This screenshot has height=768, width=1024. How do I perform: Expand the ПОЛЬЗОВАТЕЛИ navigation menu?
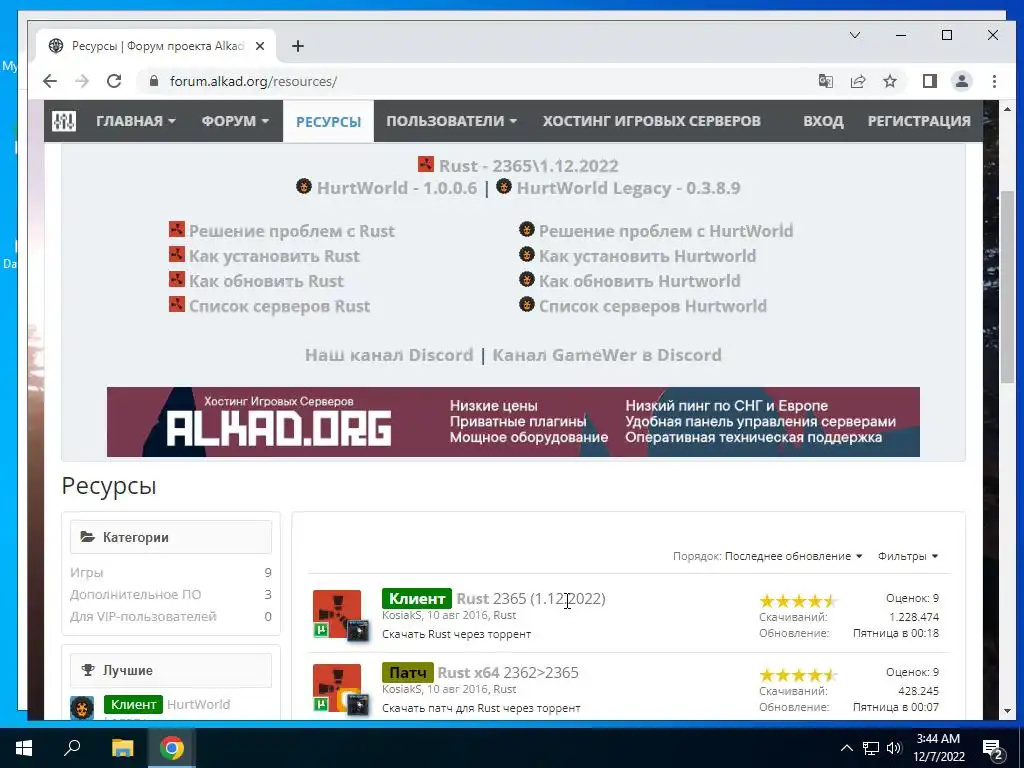coord(451,121)
